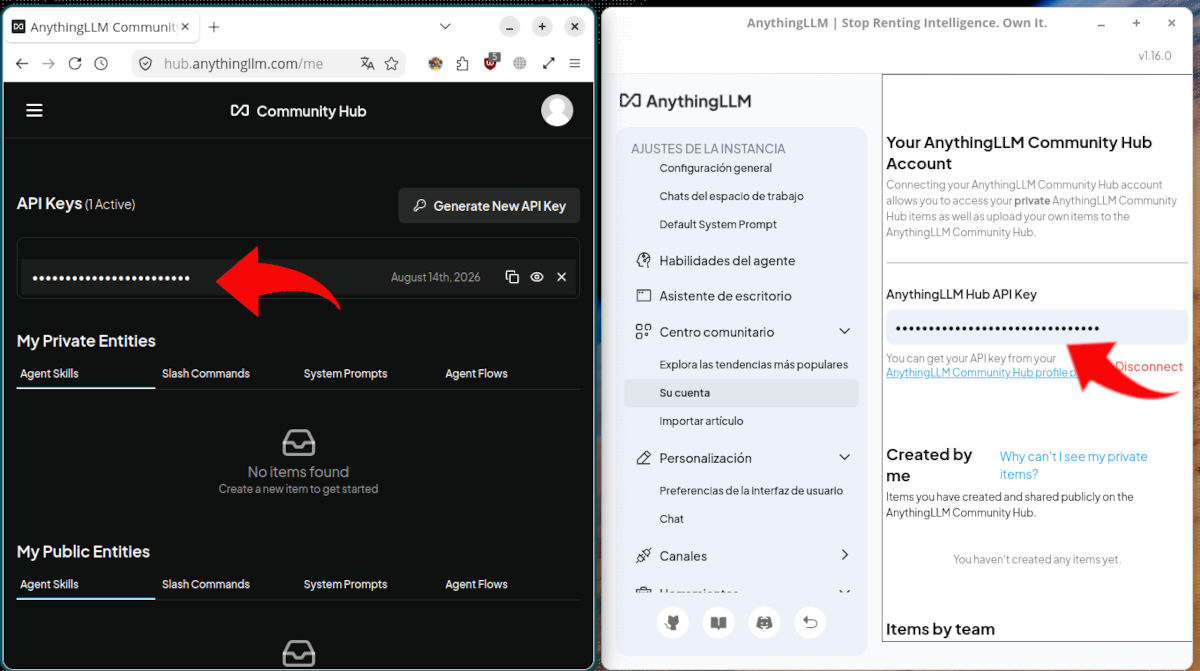Open the Discord icon in sidebar footer
Screen dimensions: 1200x671
pyautogui.click(x=764, y=623)
